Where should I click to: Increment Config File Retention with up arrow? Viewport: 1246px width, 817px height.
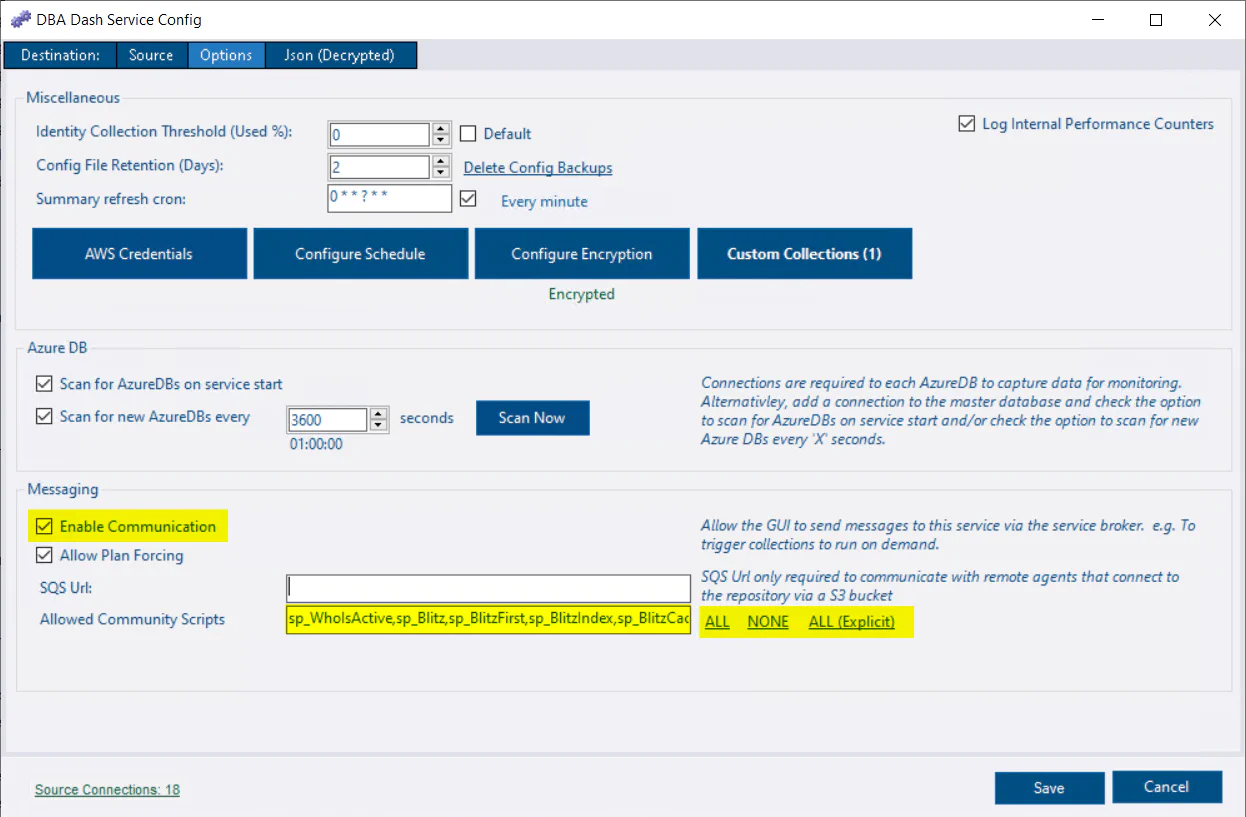(440, 161)
